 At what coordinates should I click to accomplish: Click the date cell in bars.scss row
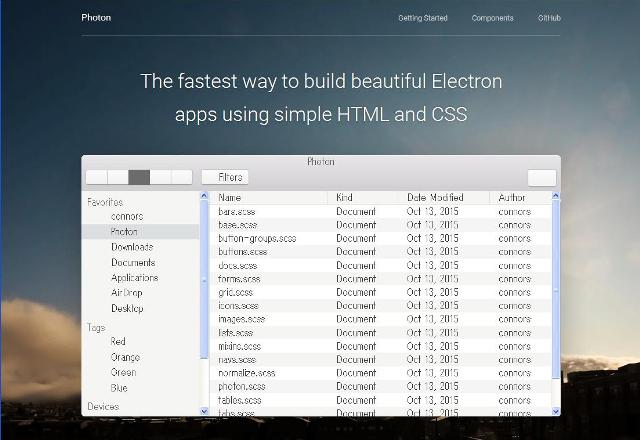[432, 211]
